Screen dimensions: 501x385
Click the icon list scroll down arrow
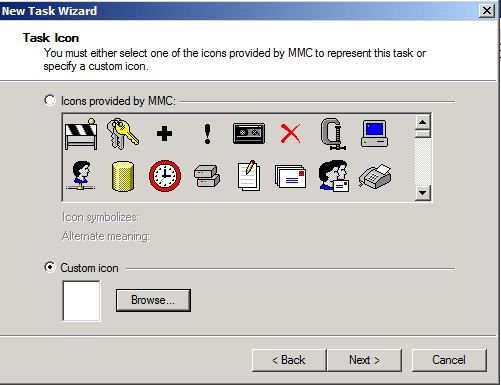click(x=423, y=193)
